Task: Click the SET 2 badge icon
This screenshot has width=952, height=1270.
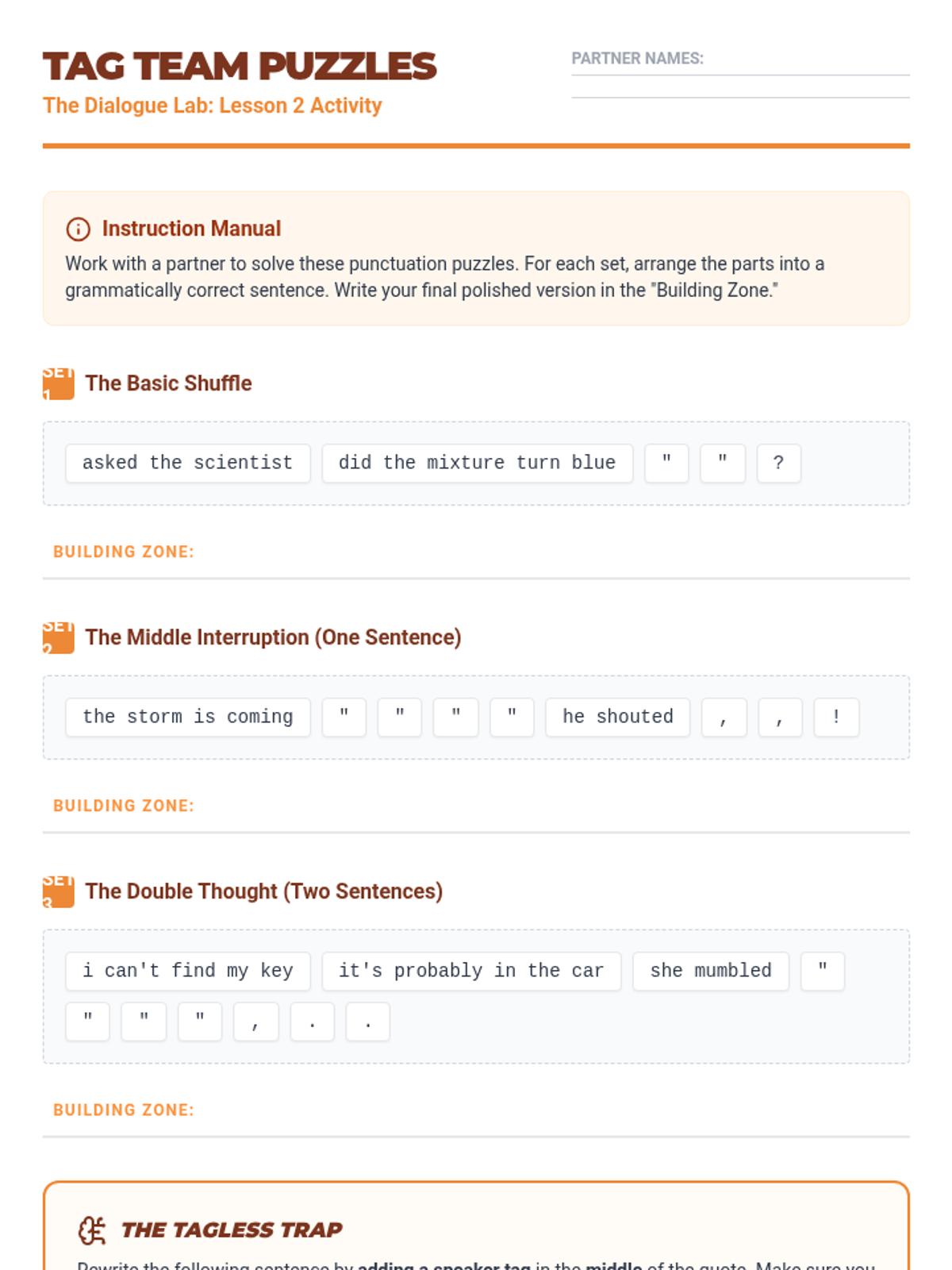Action: click(58, 637)
